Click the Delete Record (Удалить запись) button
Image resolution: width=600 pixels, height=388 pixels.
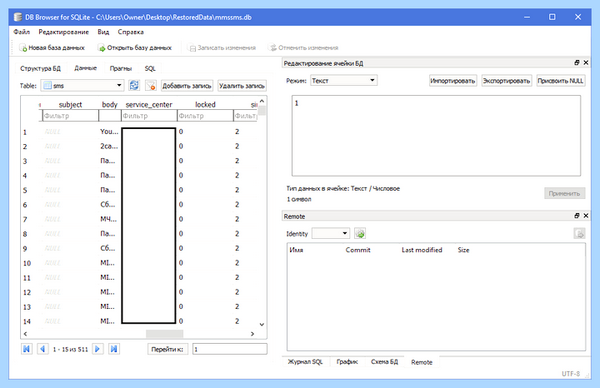click(242, 86)
